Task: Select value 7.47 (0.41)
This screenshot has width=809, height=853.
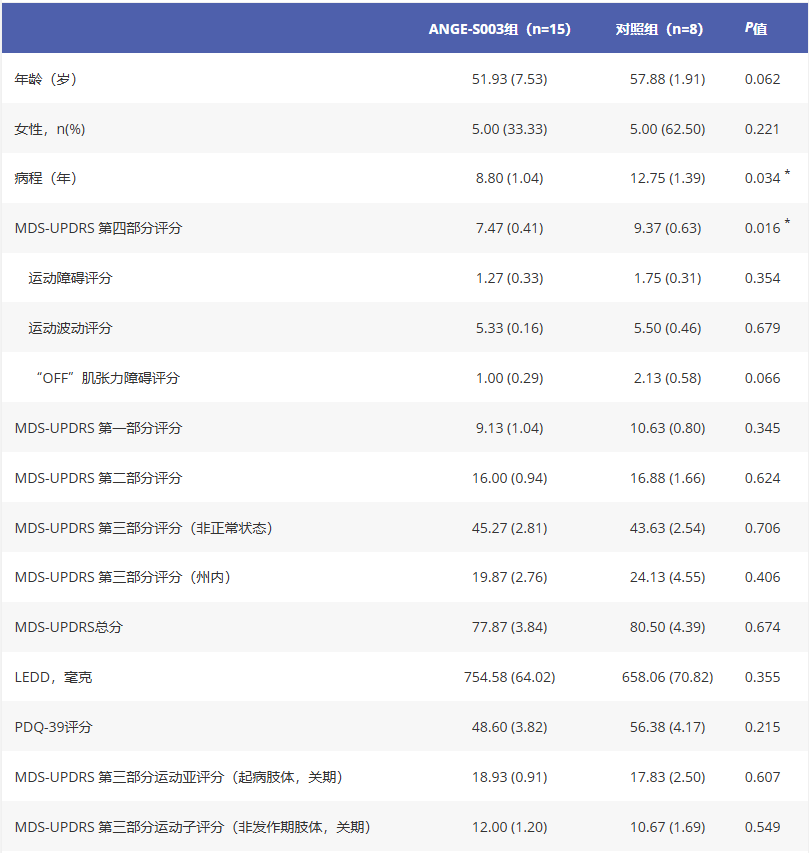Action: (510, 228)
